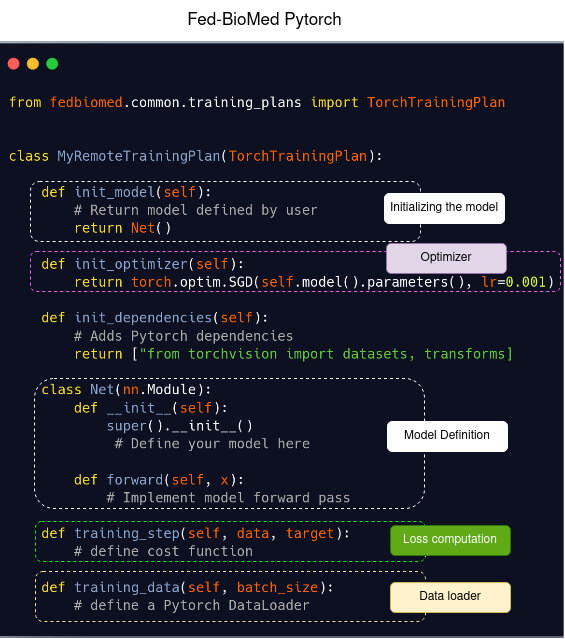Screen dimensions: 565x639
Task: Click the init_dependencies function name
Action: tap(143, 317)
